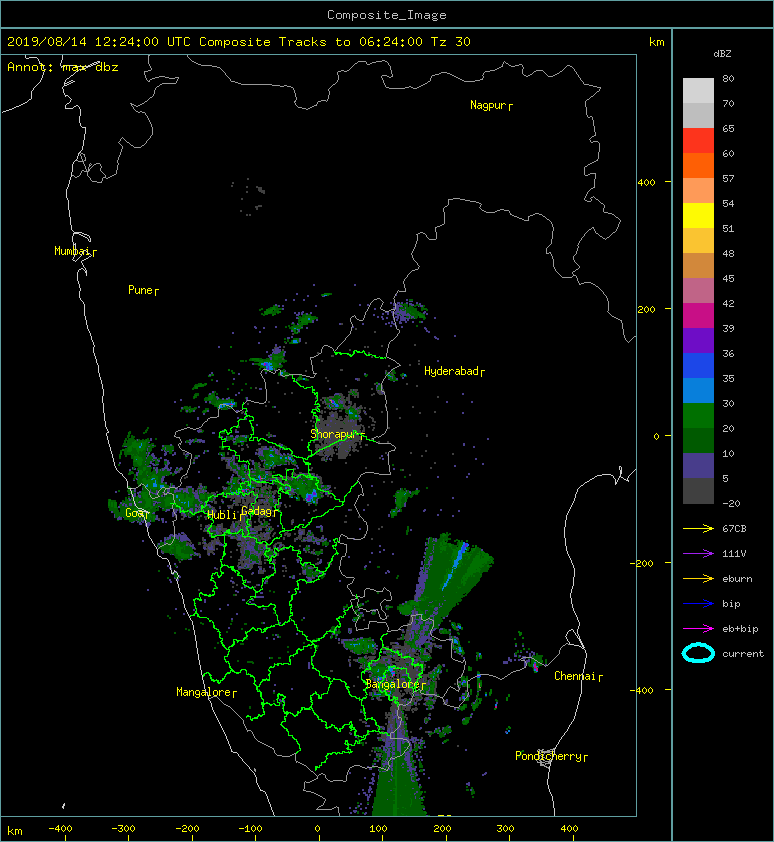Click the magenta echo west of Chennai

pyautogui.click(x=535, y=667)
